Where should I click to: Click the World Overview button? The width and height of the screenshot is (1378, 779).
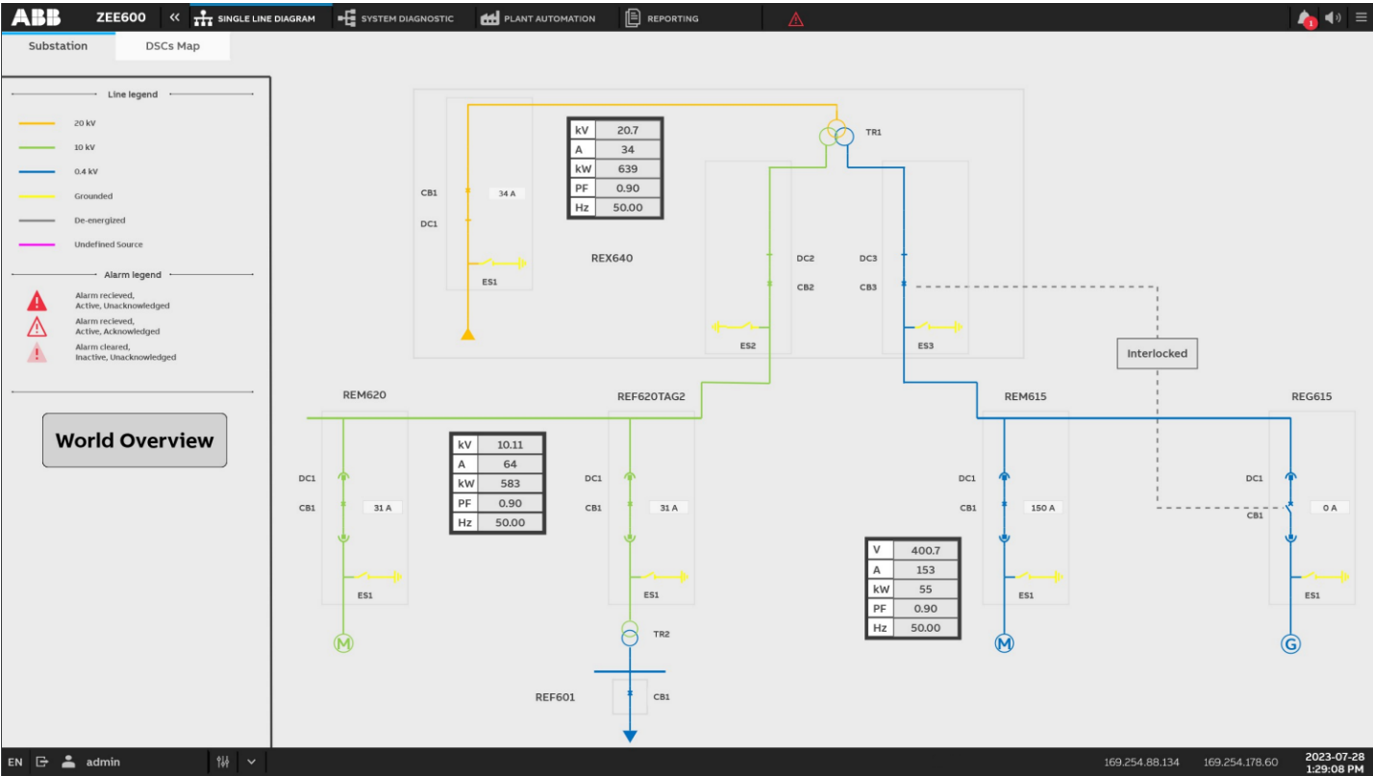134,441
